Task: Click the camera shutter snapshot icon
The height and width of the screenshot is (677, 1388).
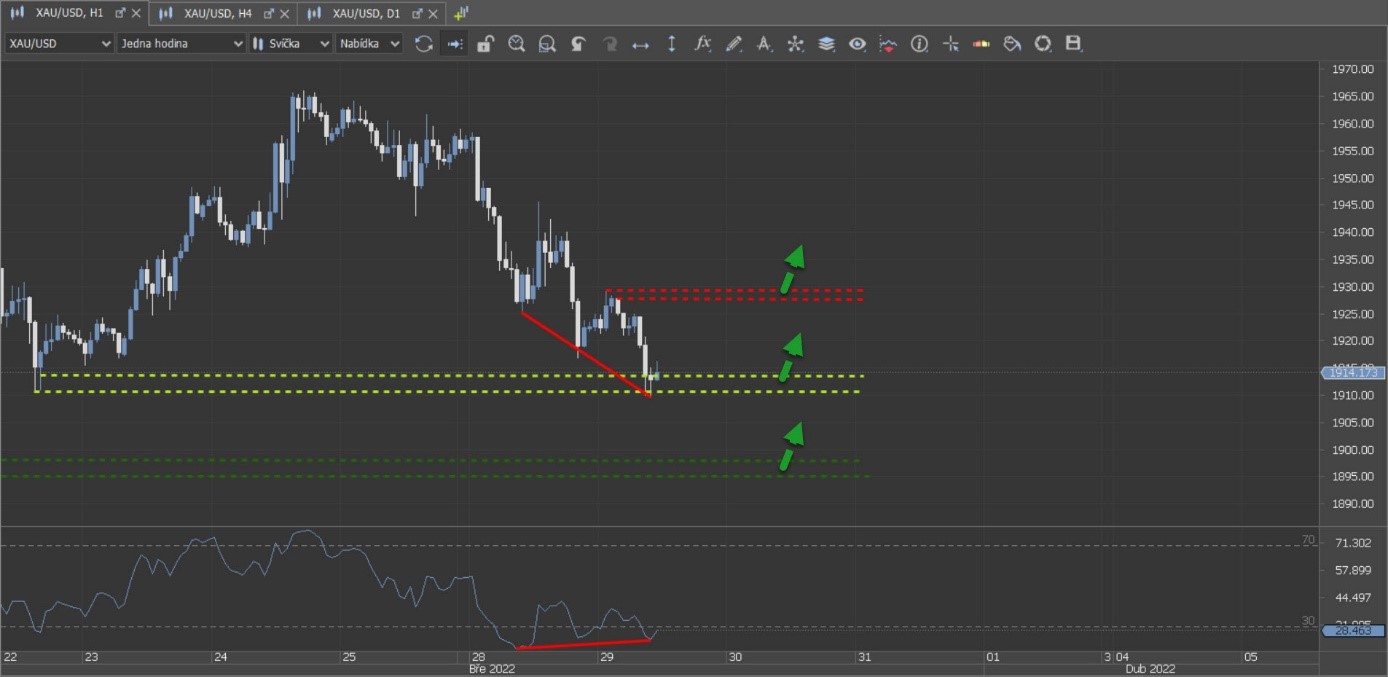Action: [1043, 44]
